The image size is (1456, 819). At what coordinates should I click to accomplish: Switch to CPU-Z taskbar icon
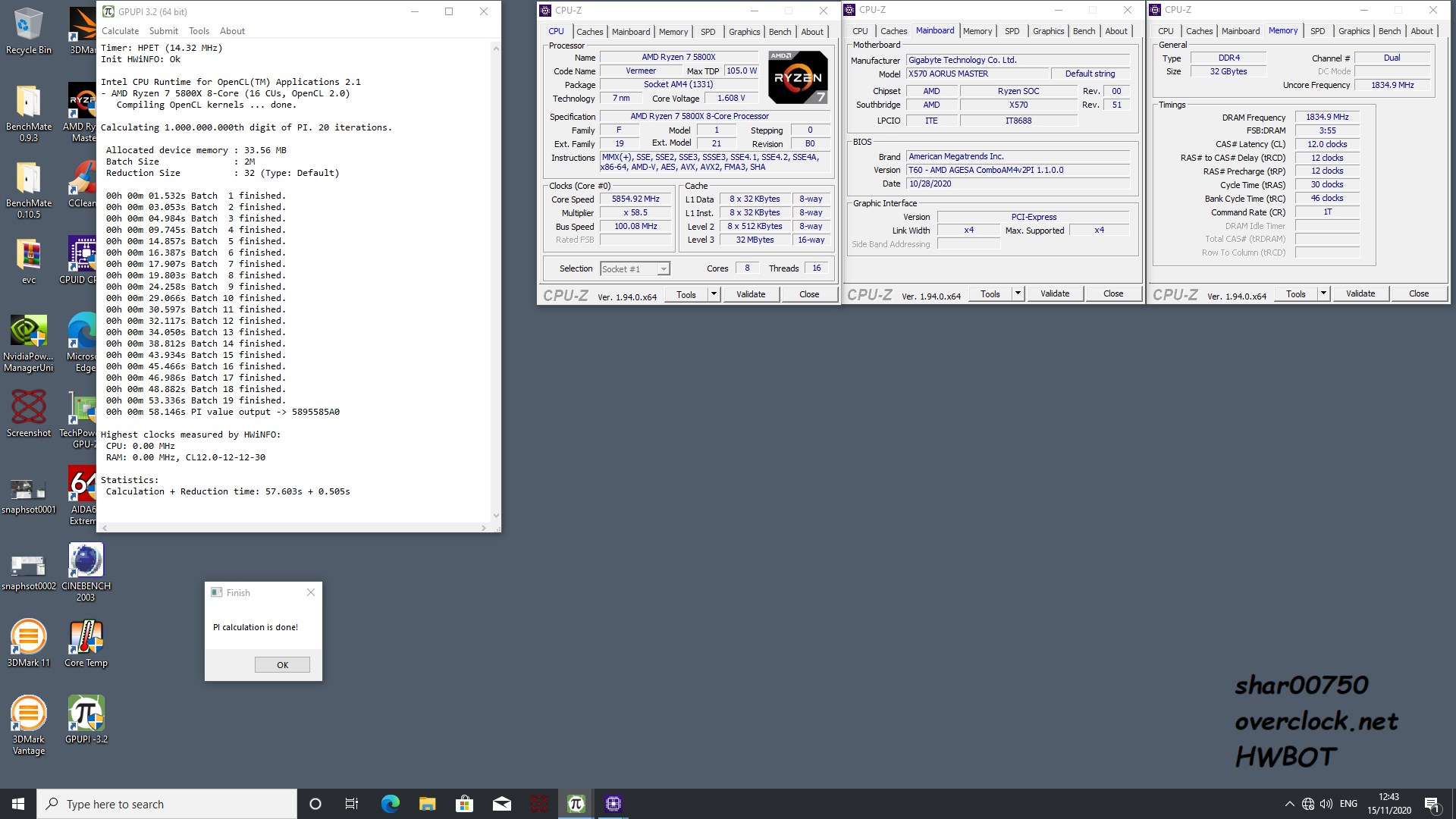coord(613,804)
